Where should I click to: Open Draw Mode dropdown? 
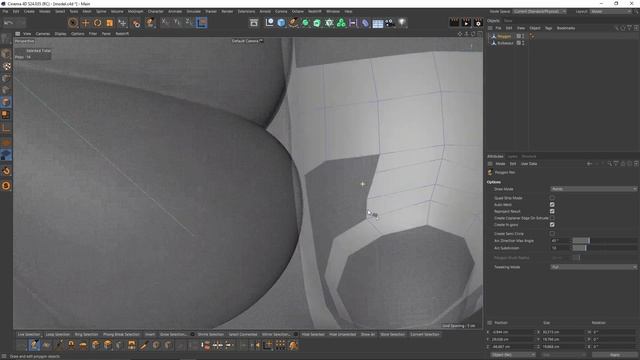(593, 189)
